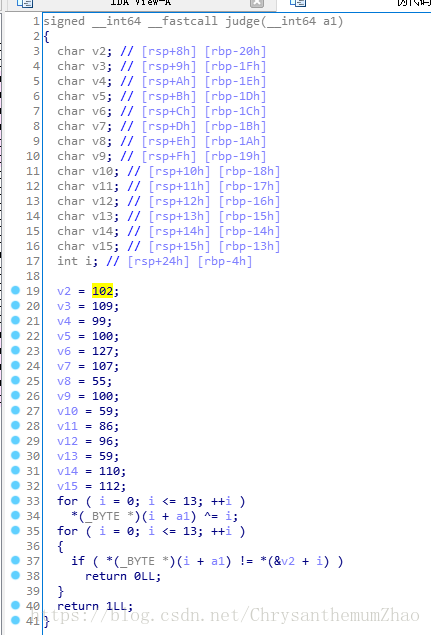
Task: Click the blue dot on line 25
Action: [x=15, y=380]
